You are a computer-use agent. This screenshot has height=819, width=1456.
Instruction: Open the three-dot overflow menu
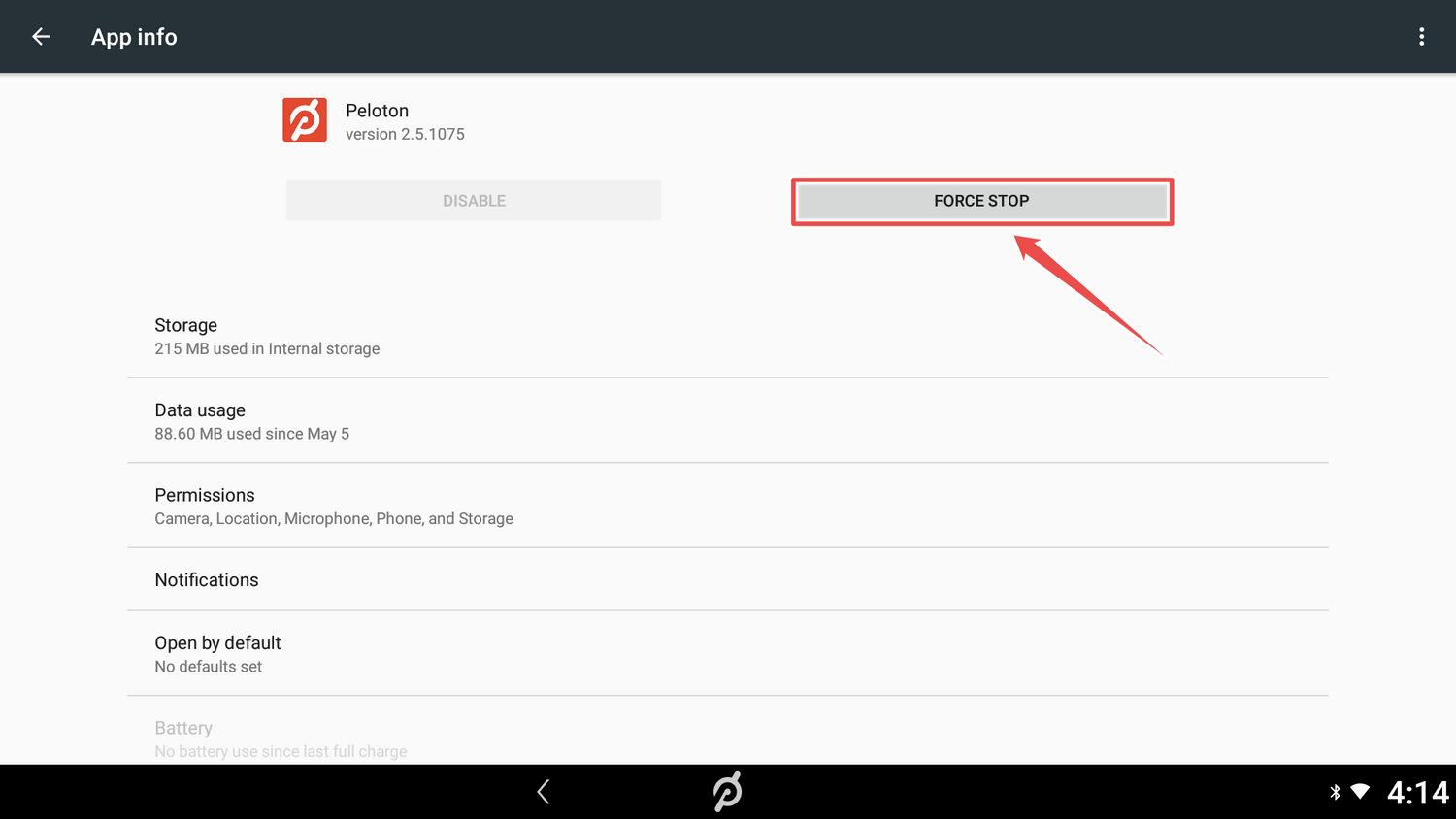pyautogui.click(x=1421, y=37)
